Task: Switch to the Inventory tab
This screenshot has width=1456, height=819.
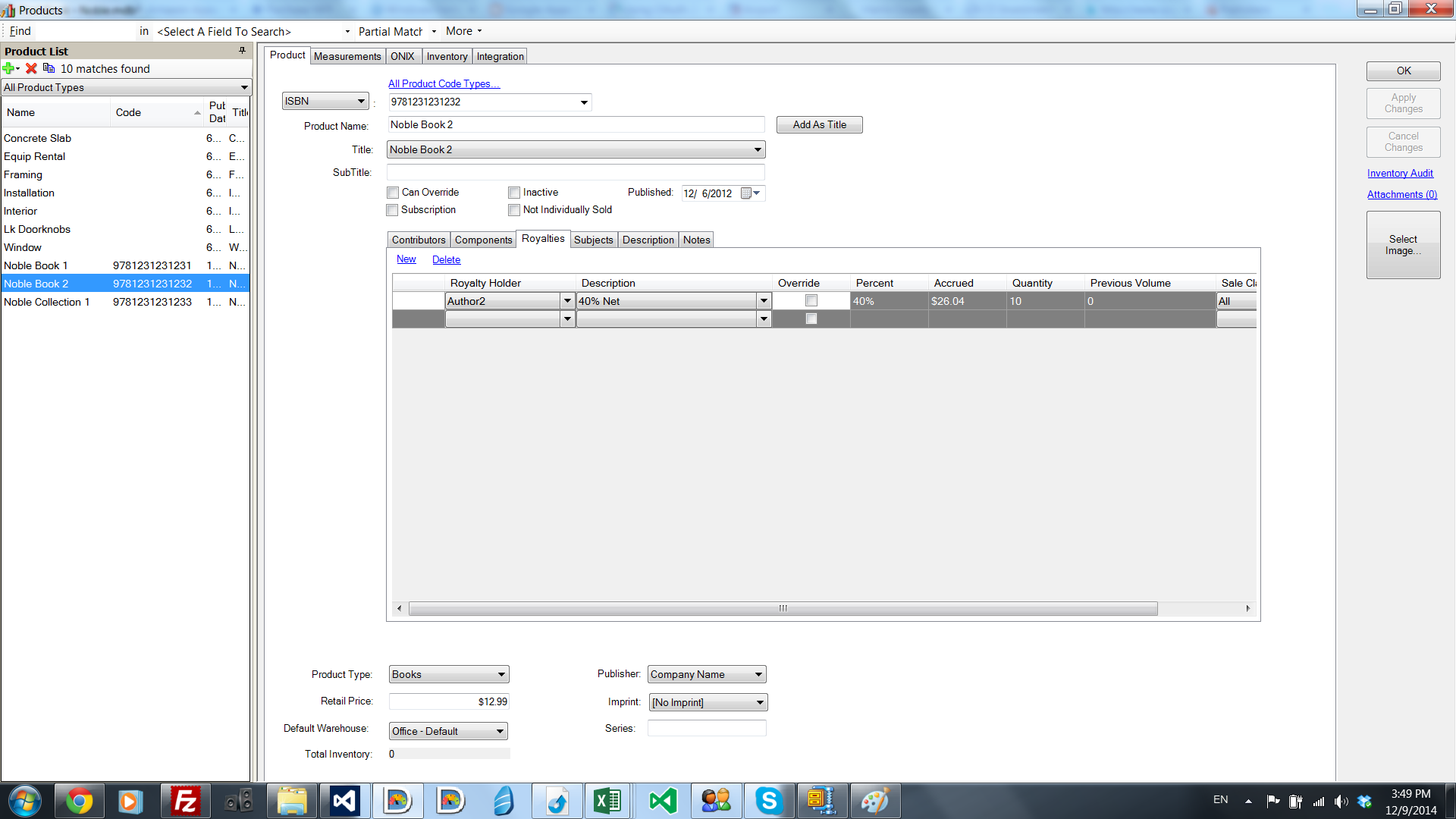Action: click(447, 56)
